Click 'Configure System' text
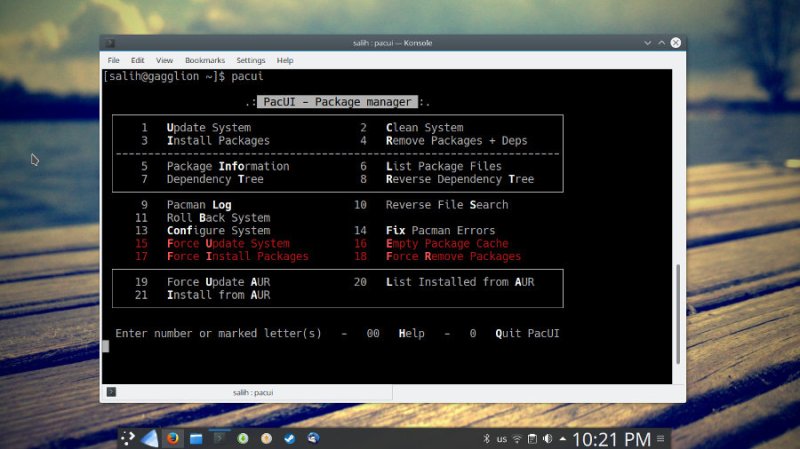Image resolution: width=800 pixels, height=449 pixels. 218,231
